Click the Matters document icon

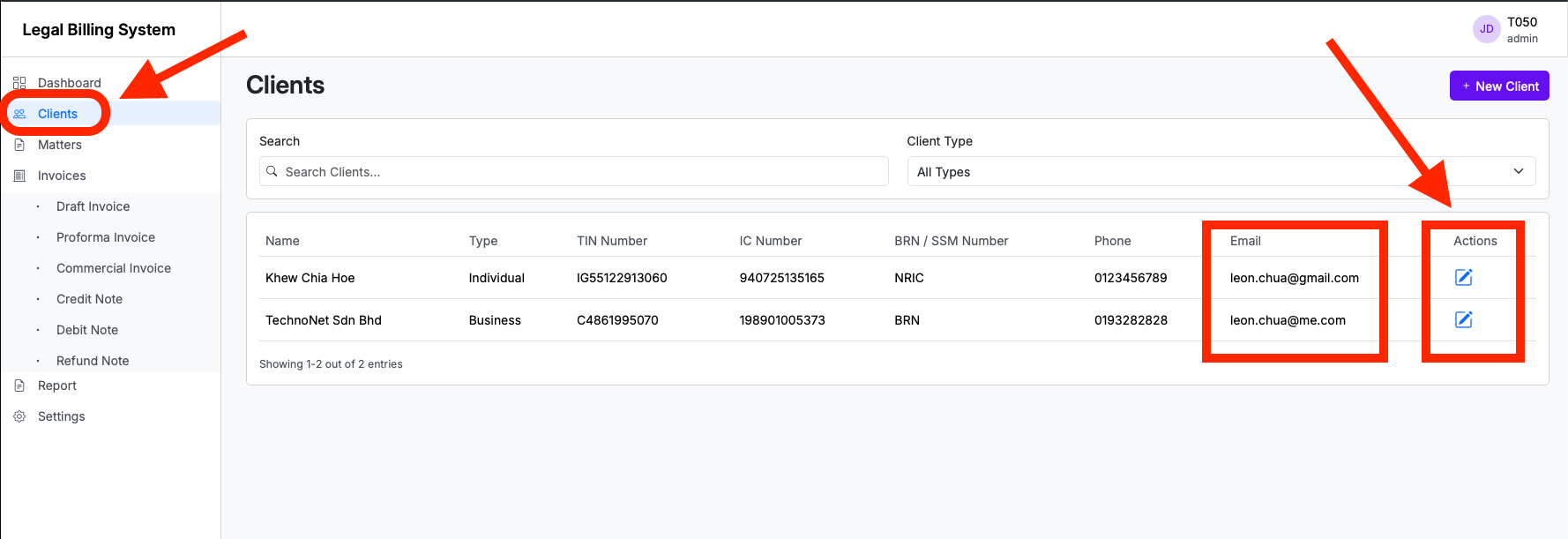(x=19, y=145)
